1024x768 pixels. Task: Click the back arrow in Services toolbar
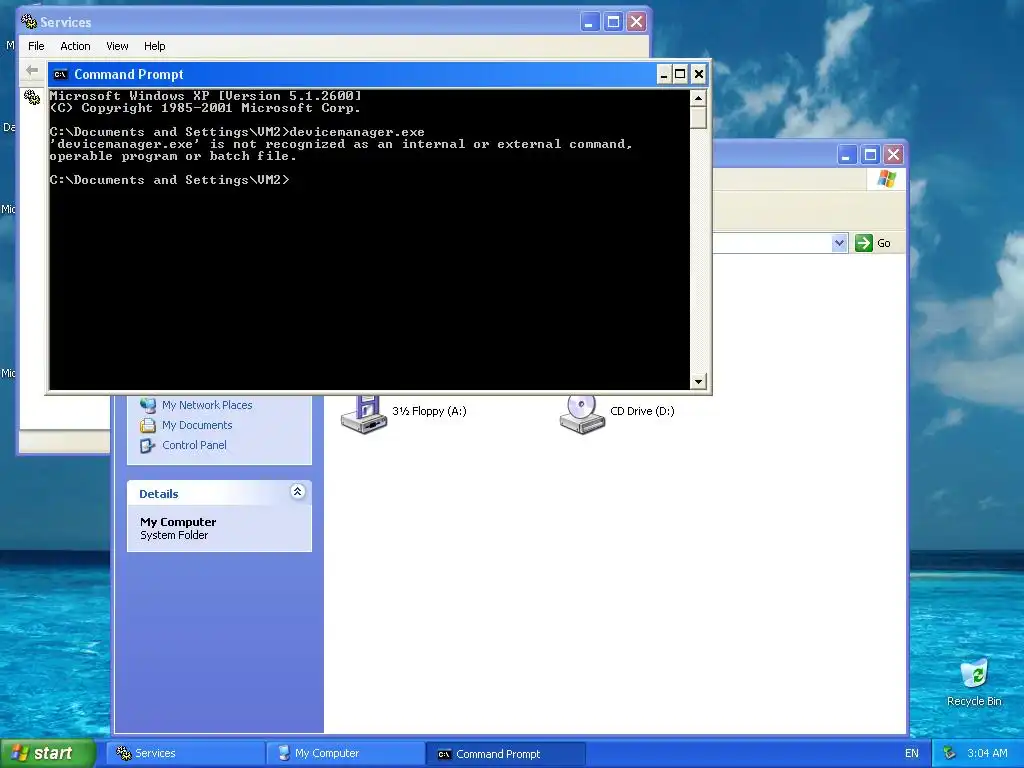[31, 70]
